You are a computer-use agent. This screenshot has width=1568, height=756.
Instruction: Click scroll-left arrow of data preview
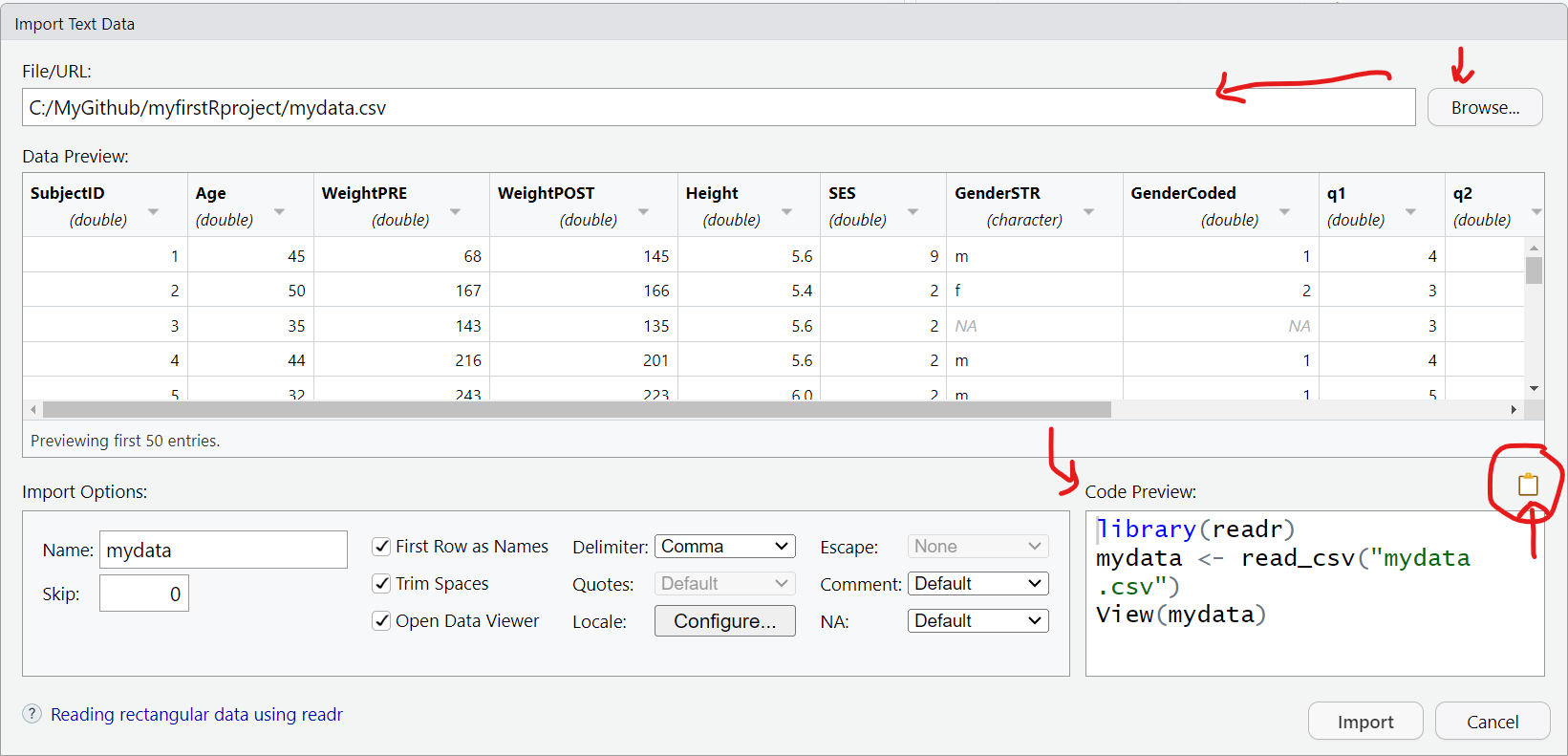33,410
